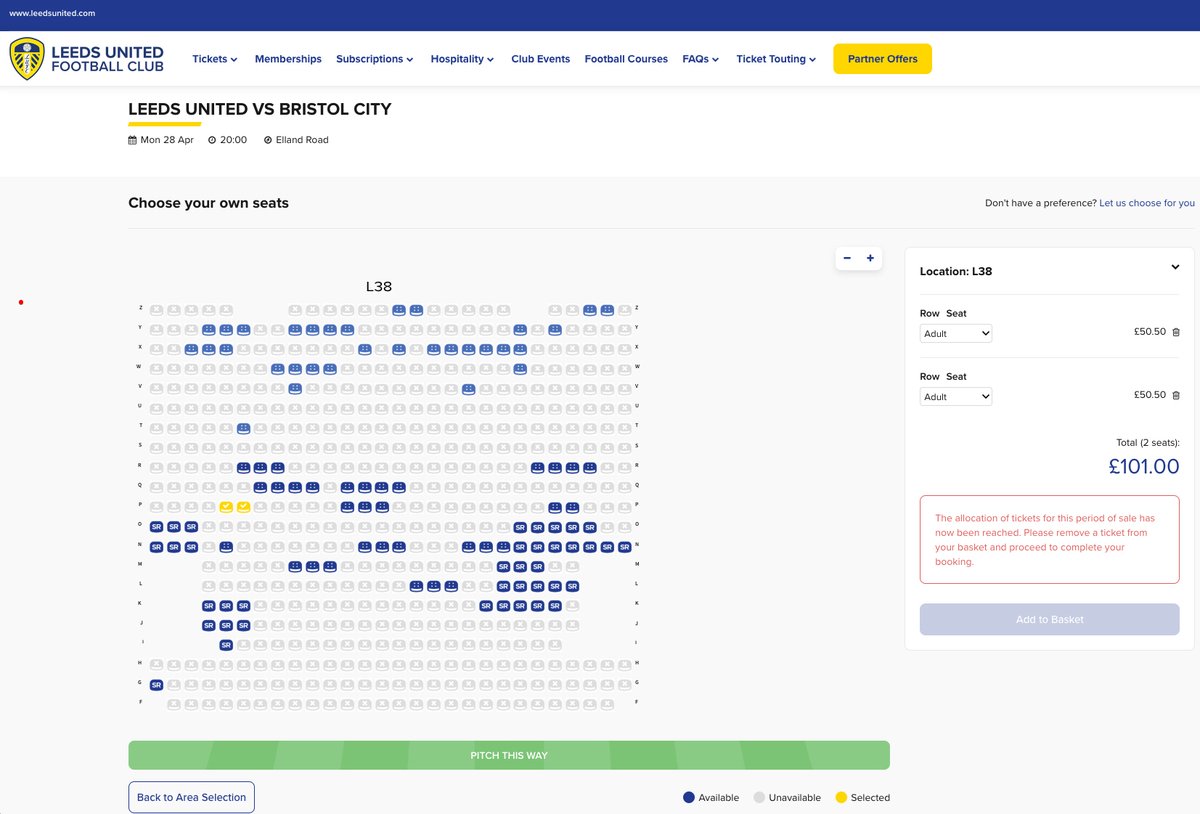1200x814 pixels.
Task: Click the 'Let us choose for you' link
Action: [1147, 203]
